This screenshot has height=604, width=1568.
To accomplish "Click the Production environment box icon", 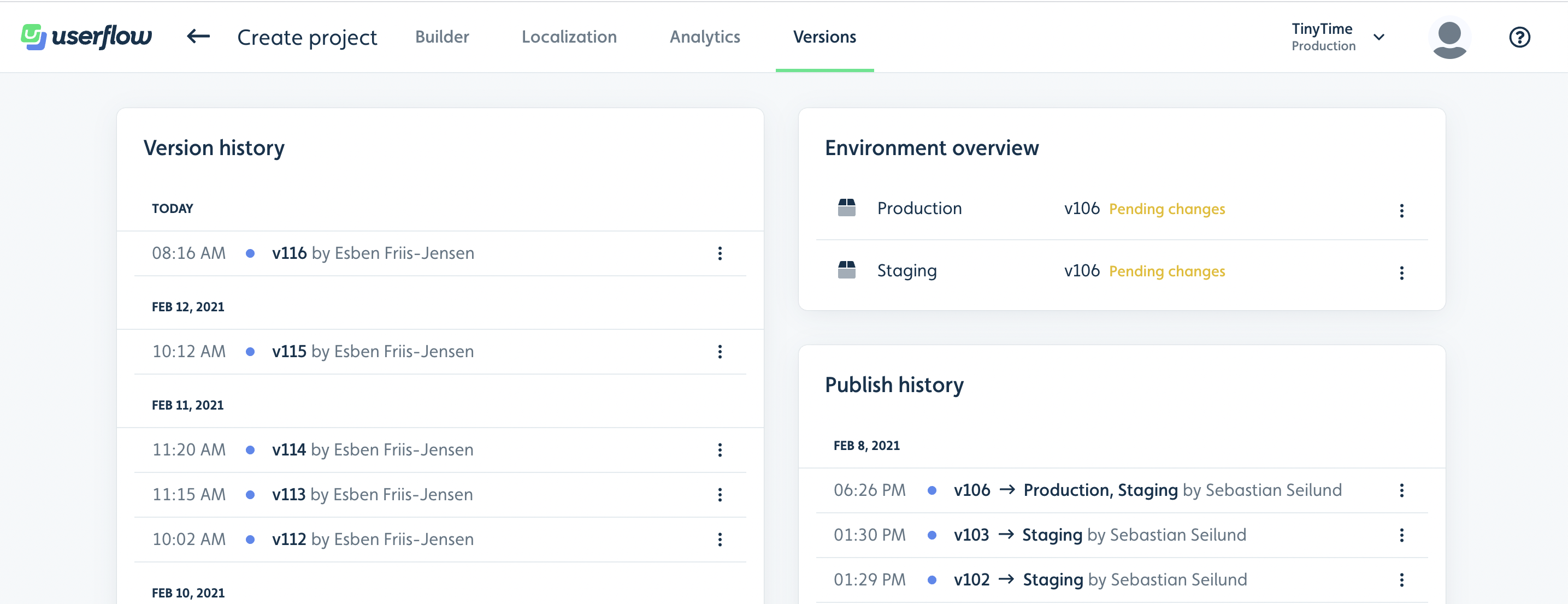I will (846, 208).
